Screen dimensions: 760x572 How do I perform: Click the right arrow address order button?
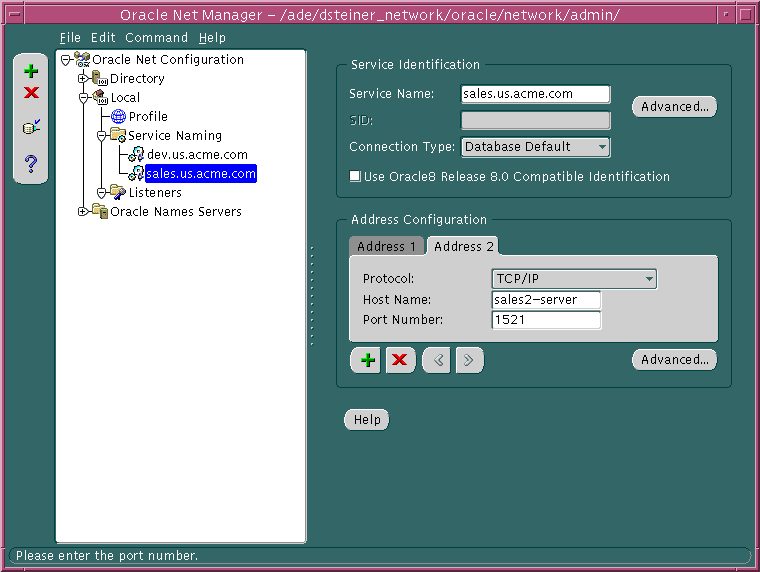[x=469, y=360]
